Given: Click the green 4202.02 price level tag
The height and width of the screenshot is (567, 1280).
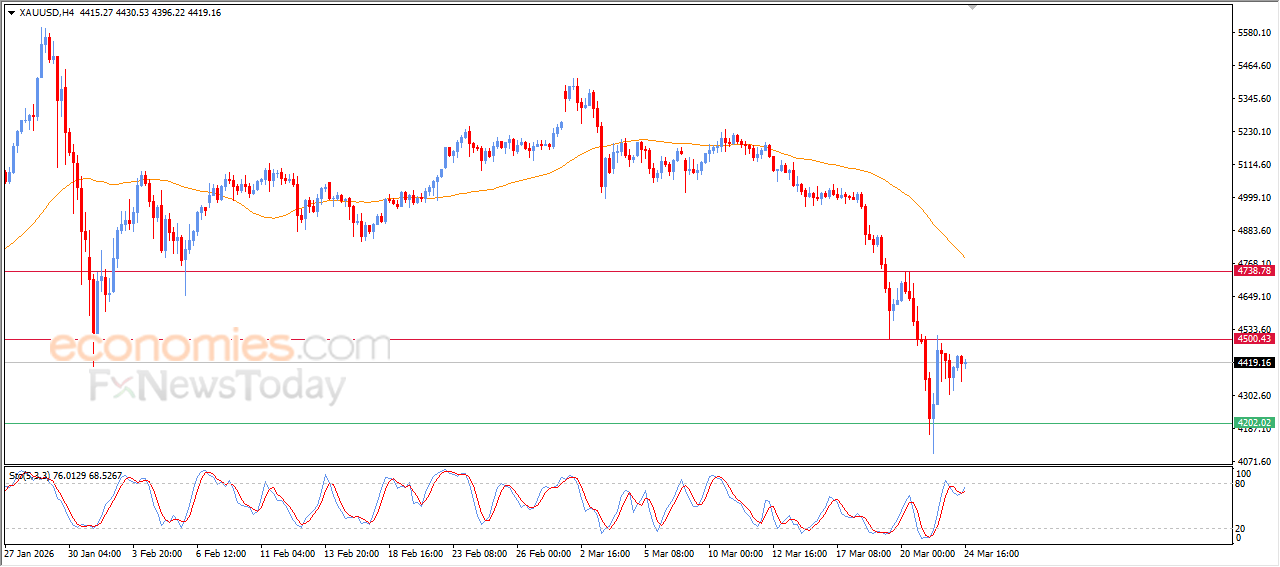Looking at the screenshot, I should (1254, 423).
